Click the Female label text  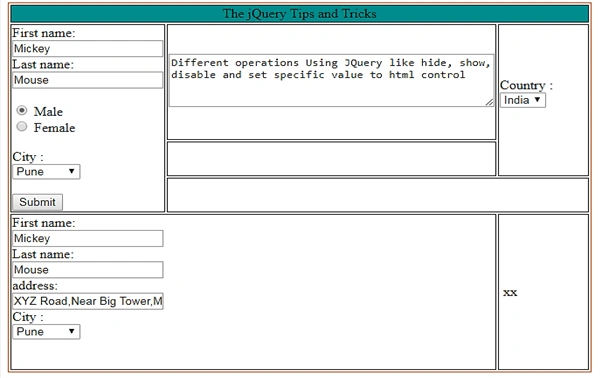click(55, 128)
